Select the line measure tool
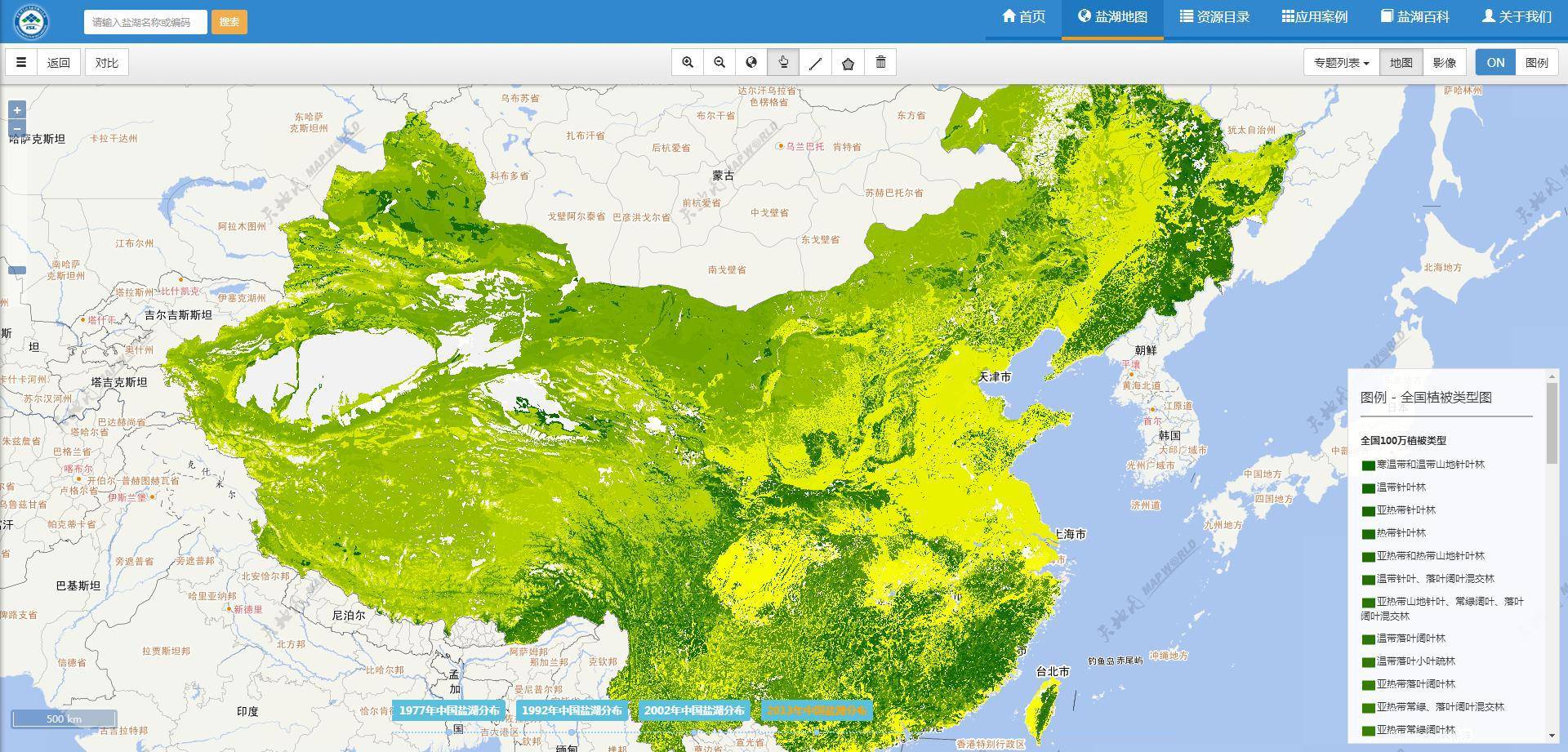This screenshot has width=1568, height=752. coord(815,63)
